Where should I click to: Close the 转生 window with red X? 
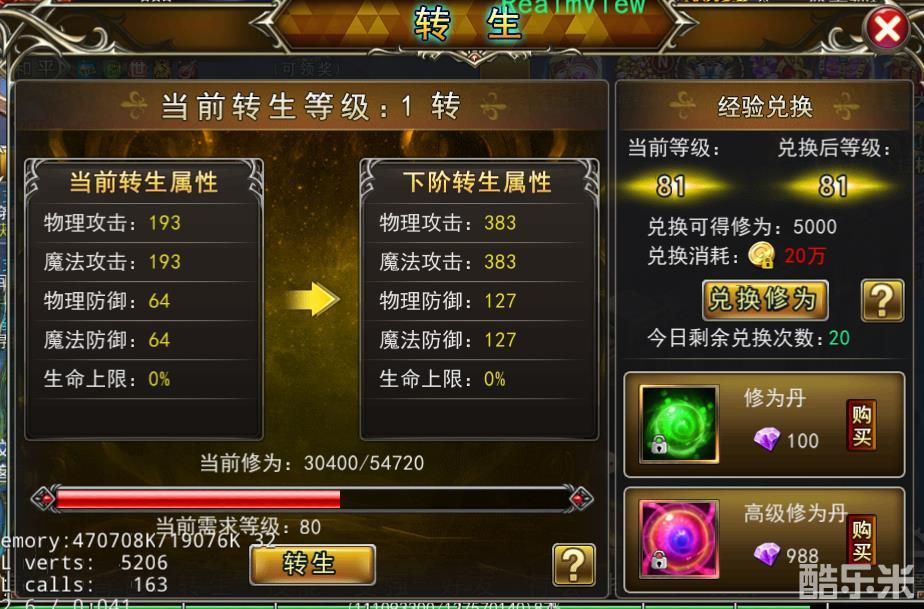pyautogui.click(x=887, y=28)
